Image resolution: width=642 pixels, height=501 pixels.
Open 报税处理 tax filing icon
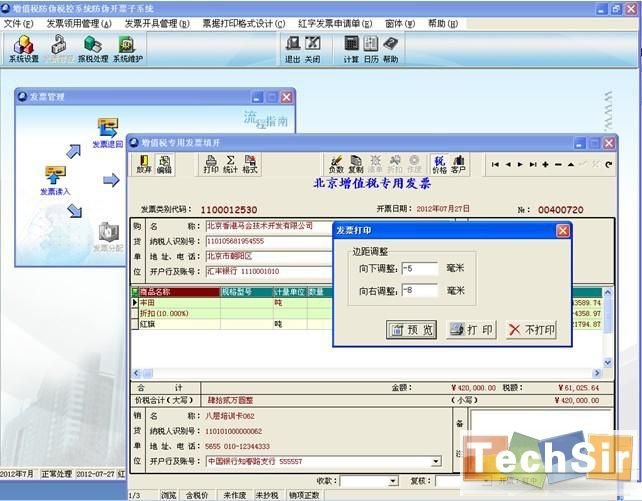(93, 48)
